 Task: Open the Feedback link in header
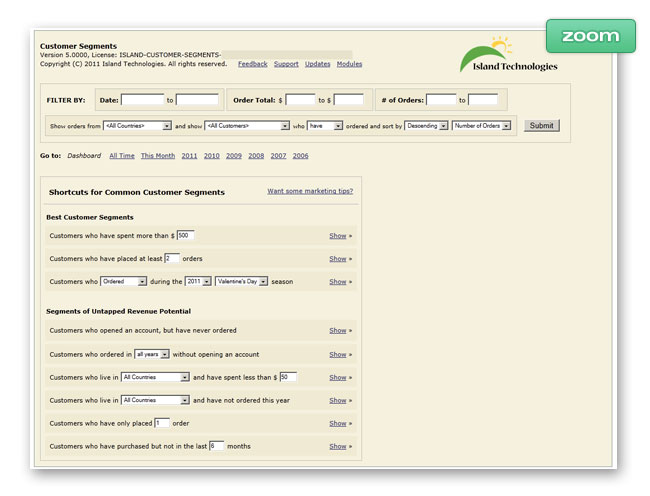252,64
